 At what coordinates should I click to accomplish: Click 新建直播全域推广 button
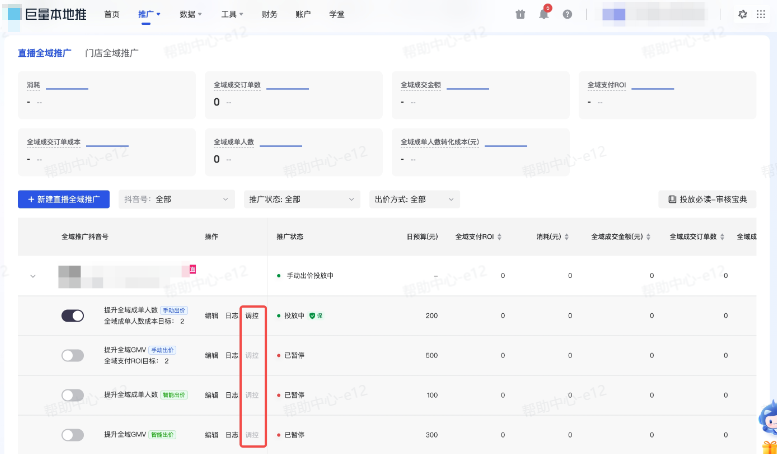click(64, 199)
